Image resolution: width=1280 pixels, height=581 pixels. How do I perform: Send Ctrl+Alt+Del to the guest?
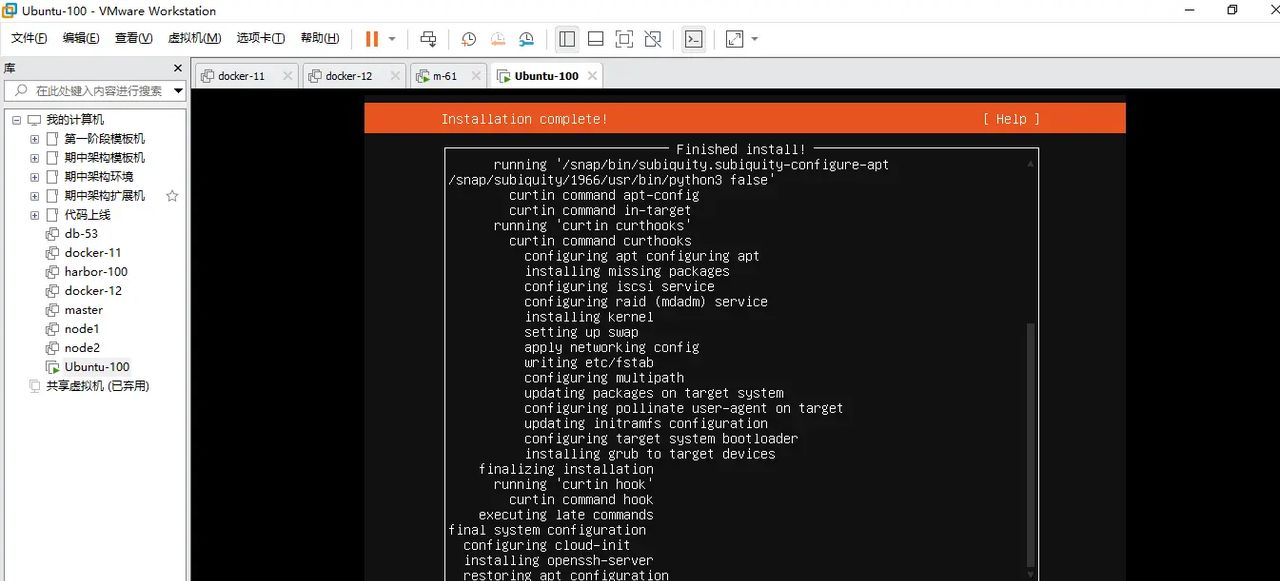coord(428,38)
